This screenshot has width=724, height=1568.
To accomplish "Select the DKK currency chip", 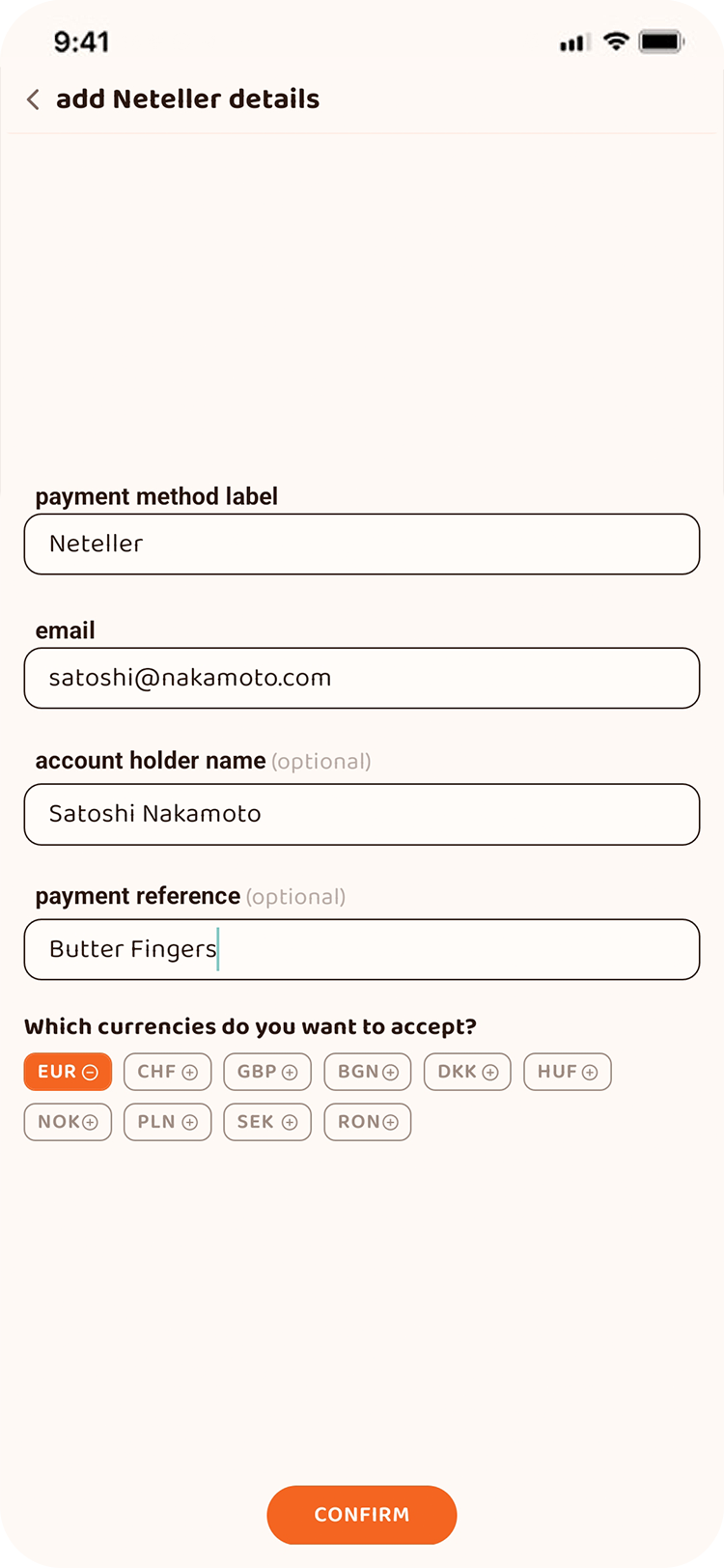I will 467,1072.
